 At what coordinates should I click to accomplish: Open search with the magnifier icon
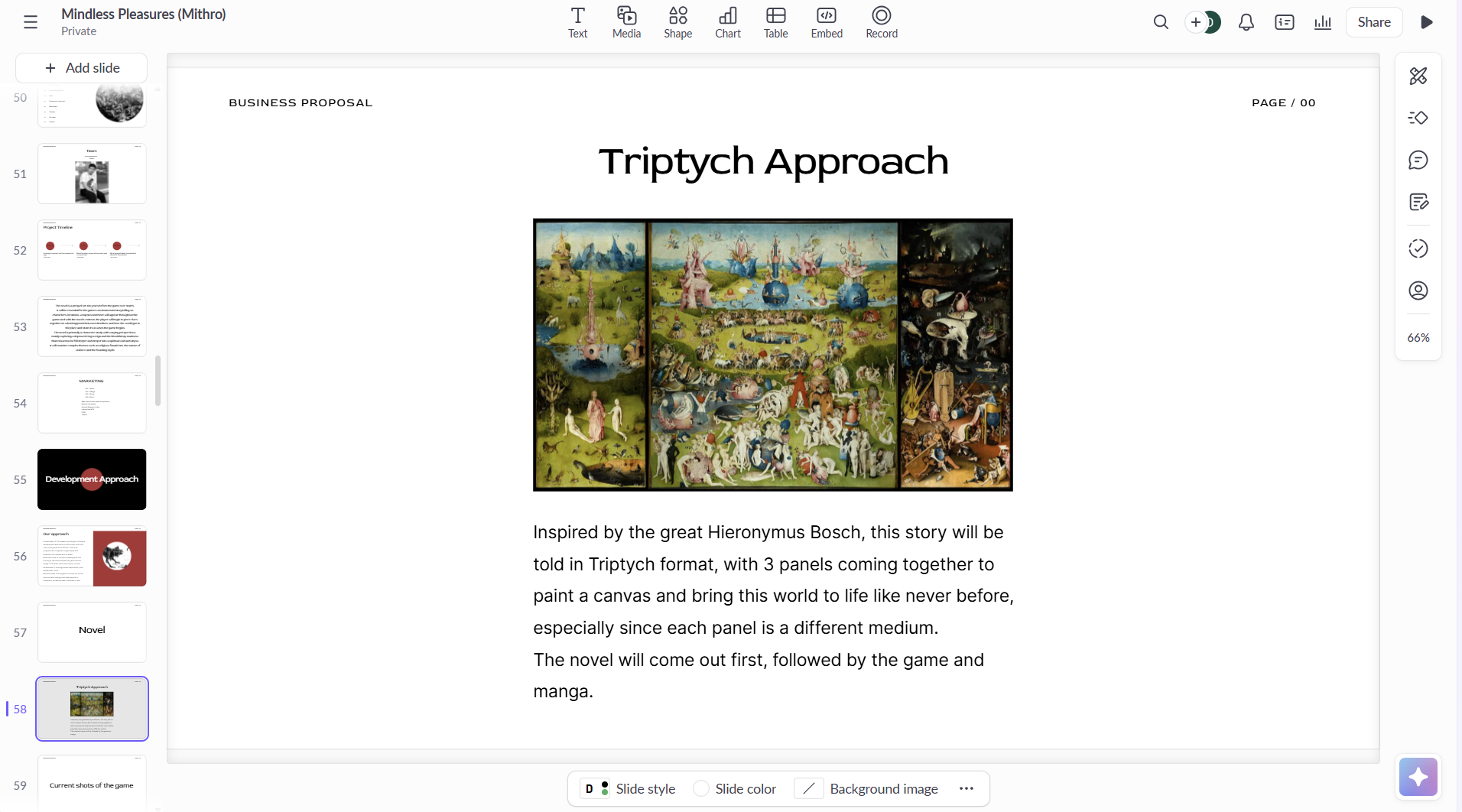(1161, 22)
